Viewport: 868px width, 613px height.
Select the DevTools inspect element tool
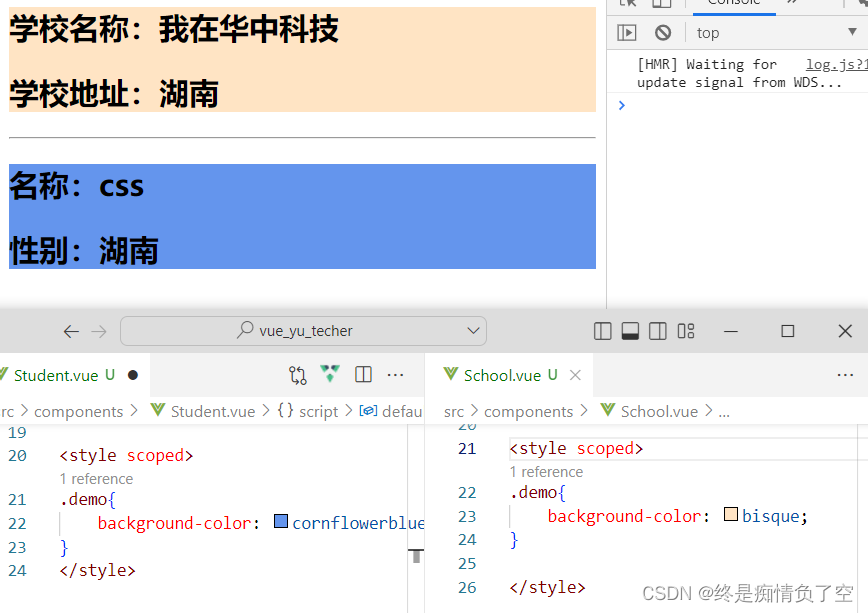tap(626, 4)
